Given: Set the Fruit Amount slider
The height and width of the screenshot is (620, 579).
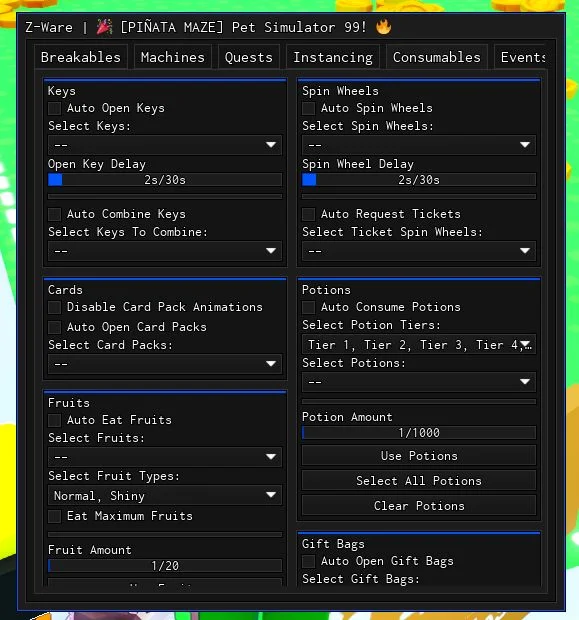Looking at the screenshot, I should point(165,566).
